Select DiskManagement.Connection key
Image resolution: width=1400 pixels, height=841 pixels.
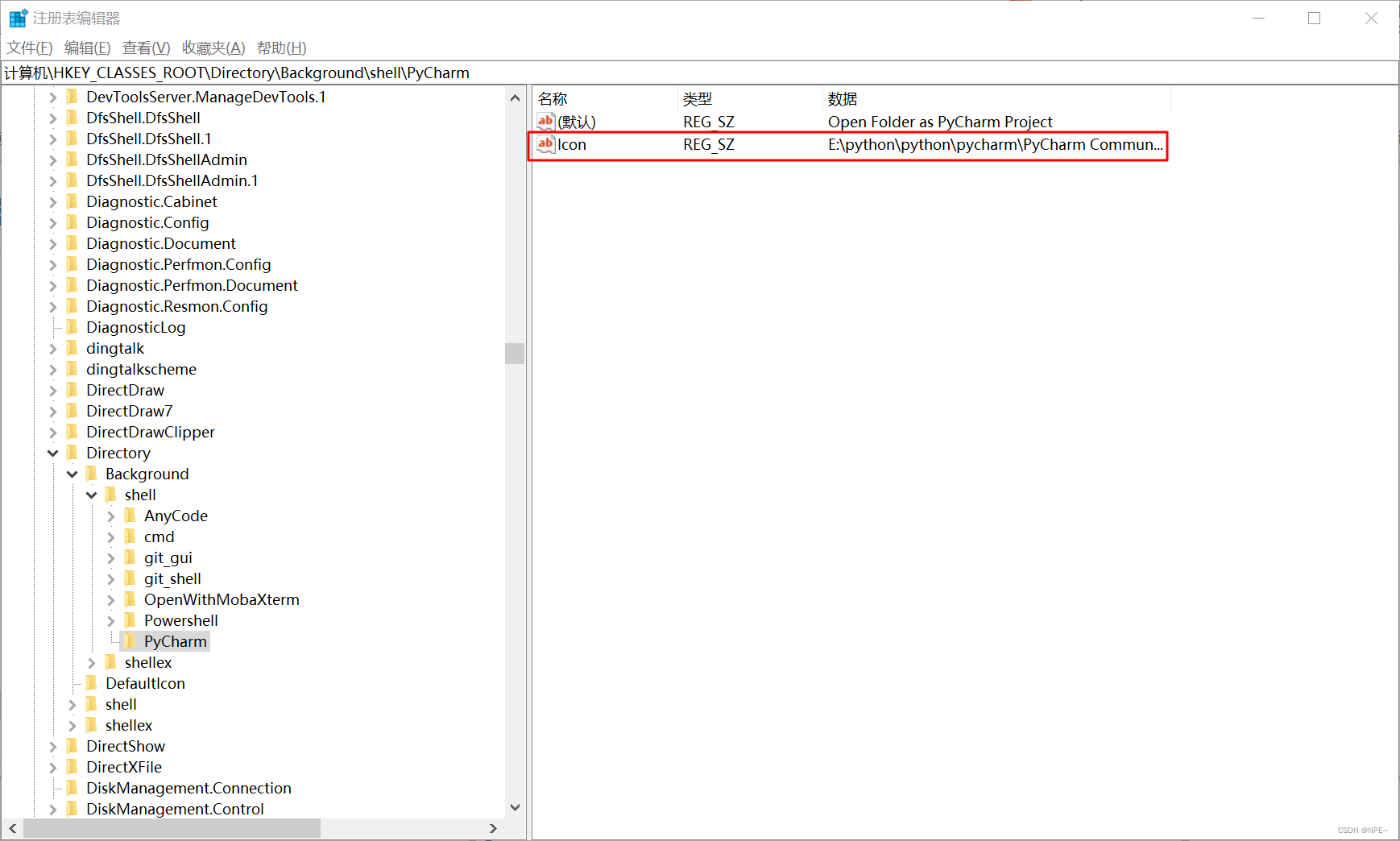pyautogui.click(x=188, y=788)
